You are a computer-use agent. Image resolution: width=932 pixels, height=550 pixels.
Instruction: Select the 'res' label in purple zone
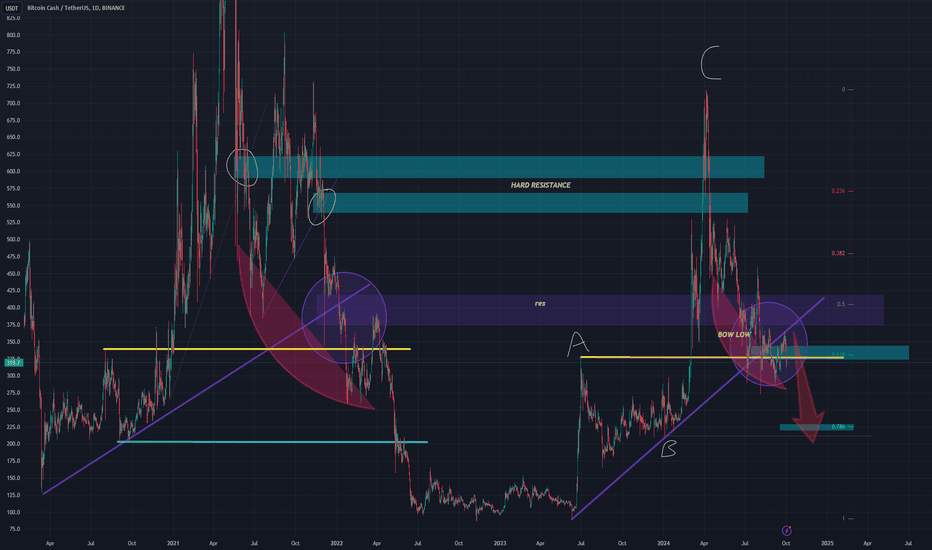click(540, 303)
